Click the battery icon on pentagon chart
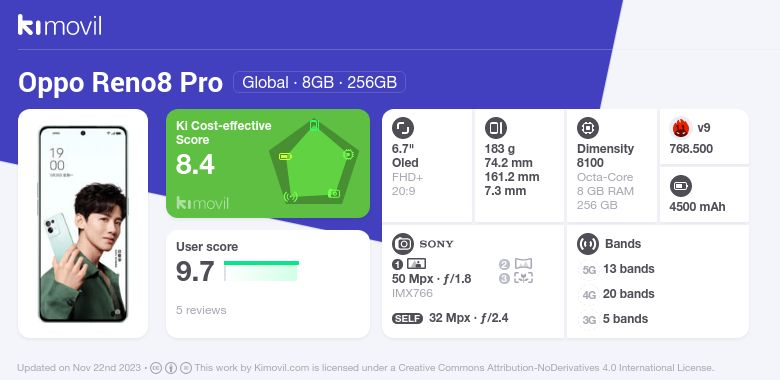The height and width of the screenshot is (380, 780). [x=285, y=157]
